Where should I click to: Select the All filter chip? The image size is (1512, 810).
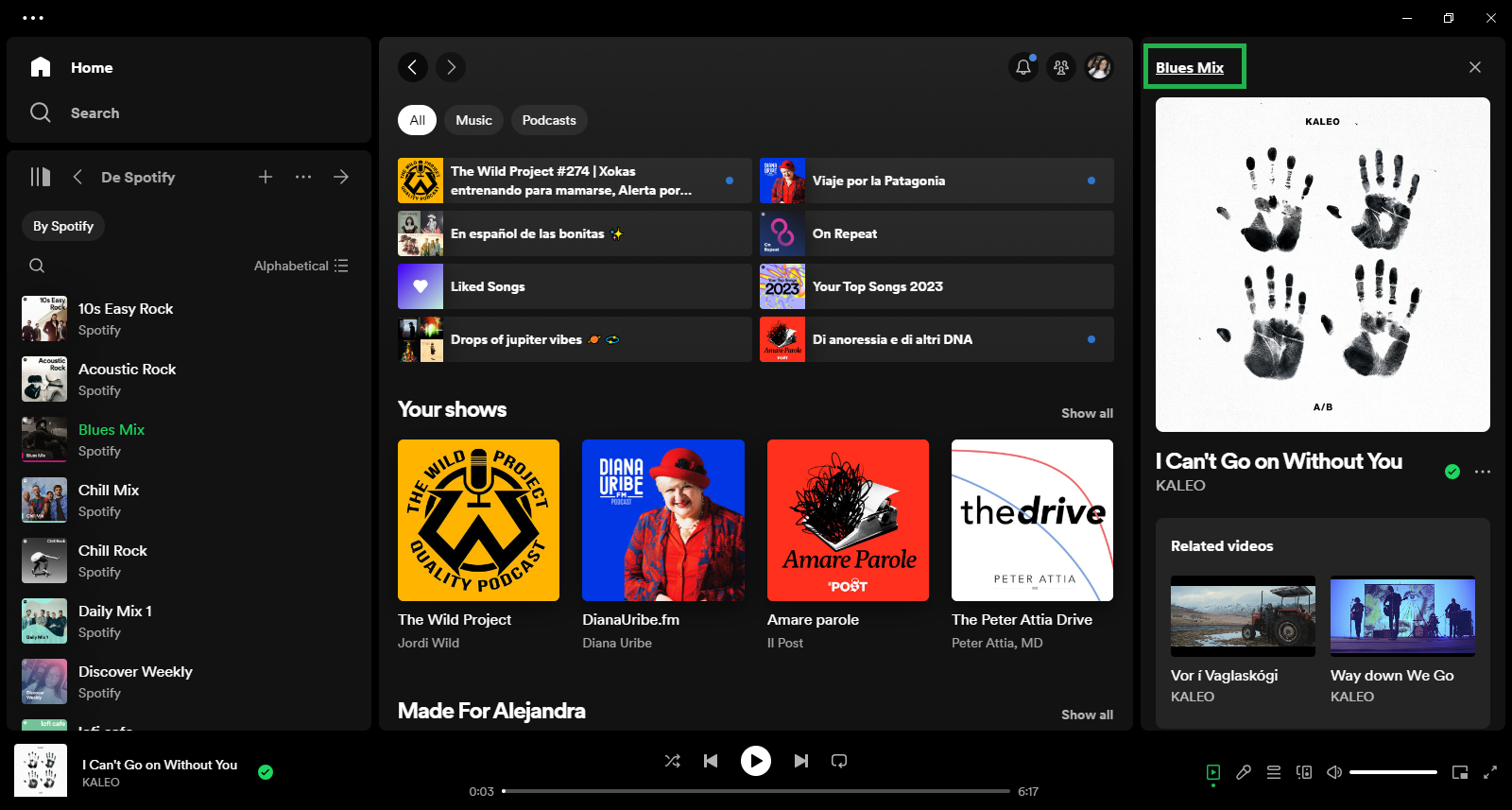[417, 120]
